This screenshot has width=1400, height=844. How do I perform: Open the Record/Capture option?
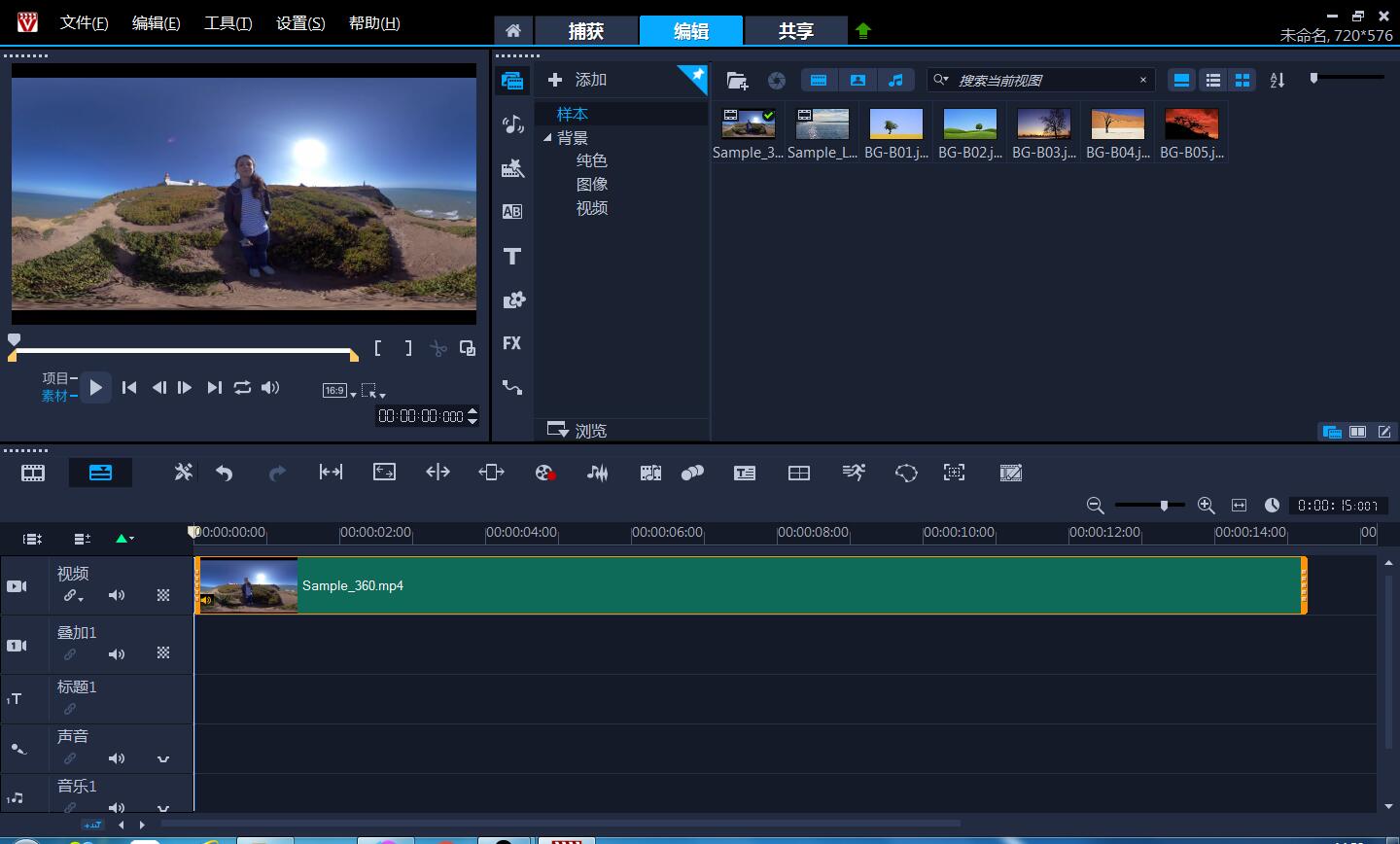[x=545, y=473]
